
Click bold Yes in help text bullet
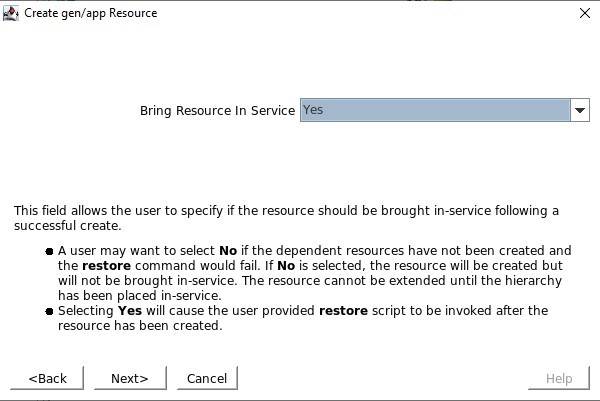[x=130, y=311]
